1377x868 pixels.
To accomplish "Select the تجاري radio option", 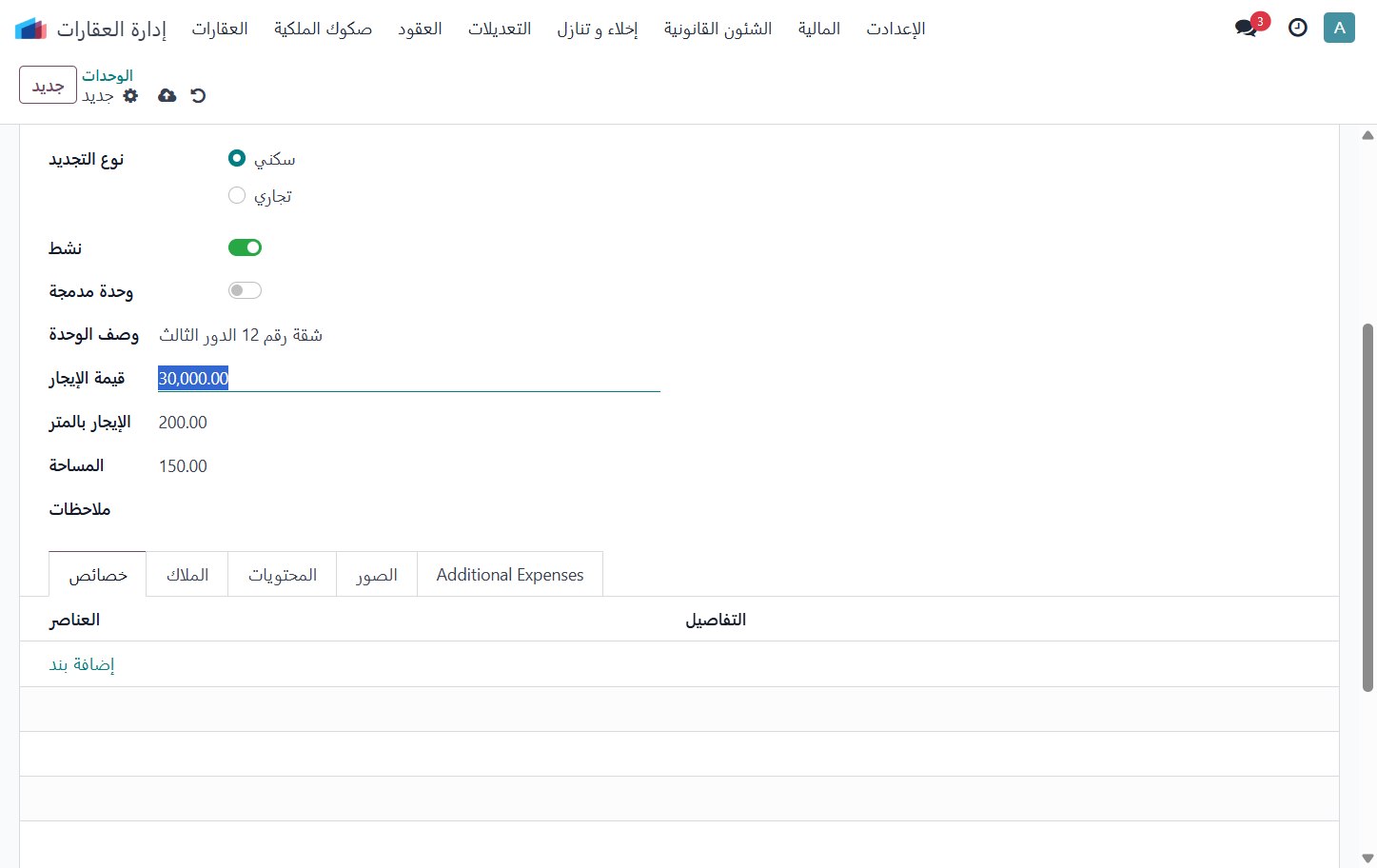I will (x=237, y=195).
